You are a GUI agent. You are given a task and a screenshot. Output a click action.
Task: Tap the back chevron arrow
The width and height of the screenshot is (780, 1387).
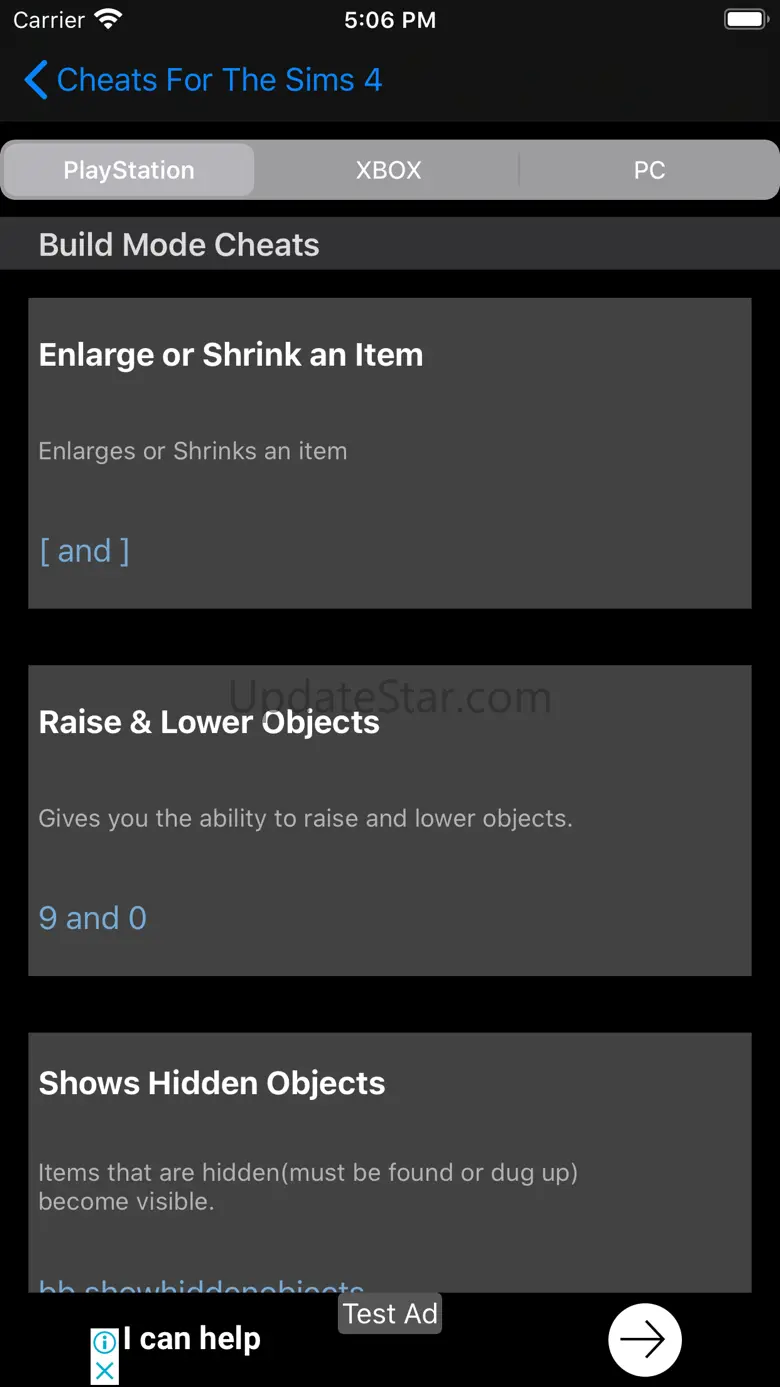point(36,80)
